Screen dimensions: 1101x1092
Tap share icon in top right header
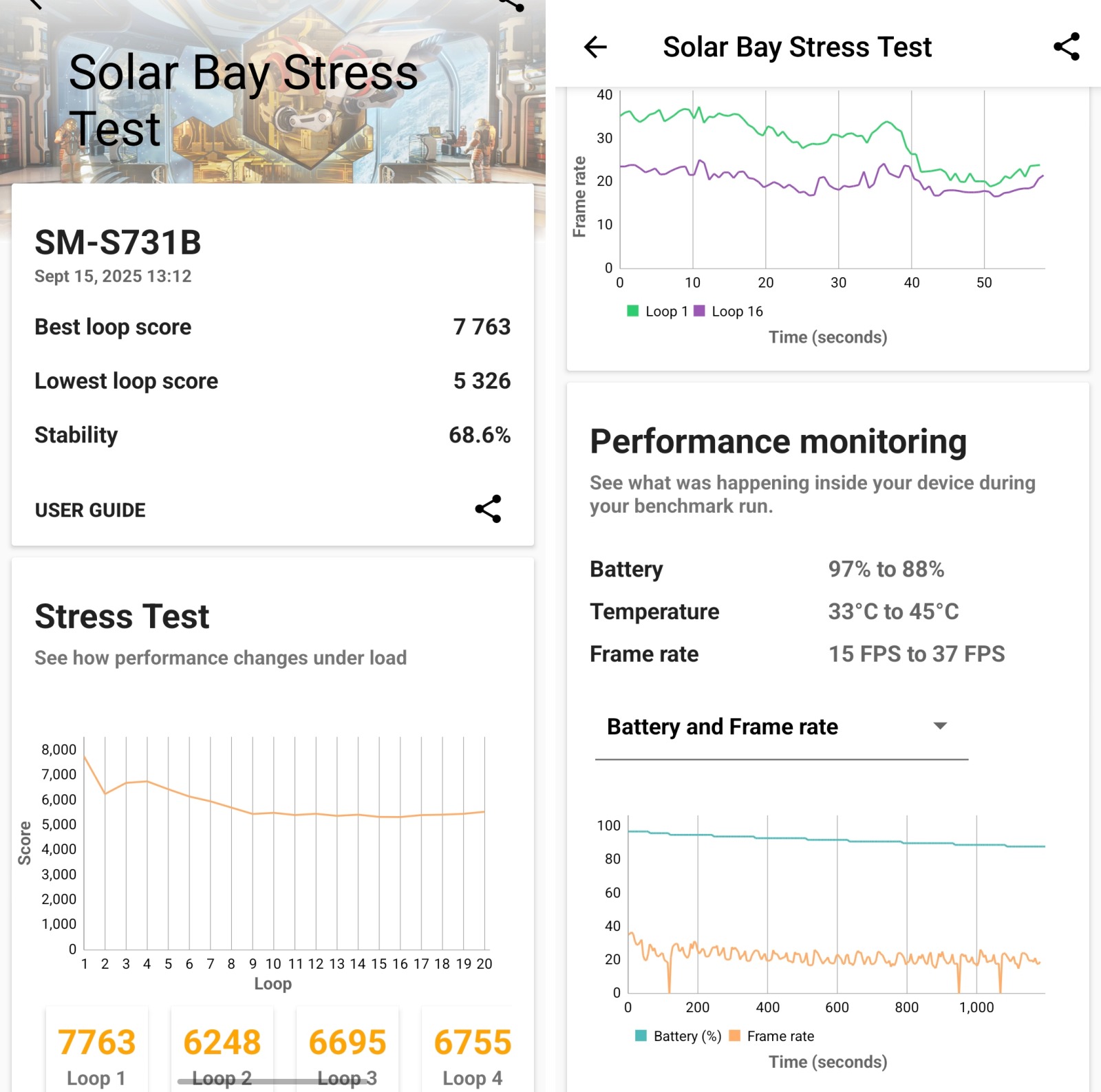pos(1066,47)
